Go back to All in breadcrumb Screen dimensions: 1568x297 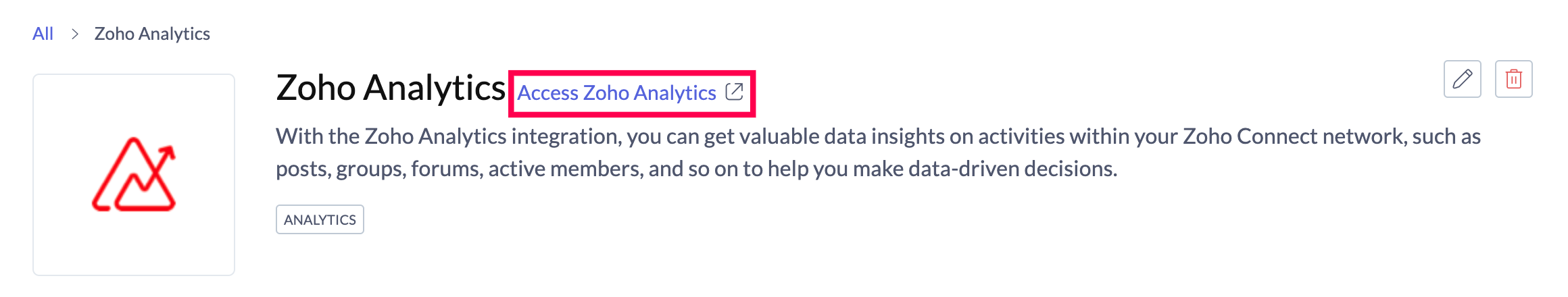tap(43, 34)
